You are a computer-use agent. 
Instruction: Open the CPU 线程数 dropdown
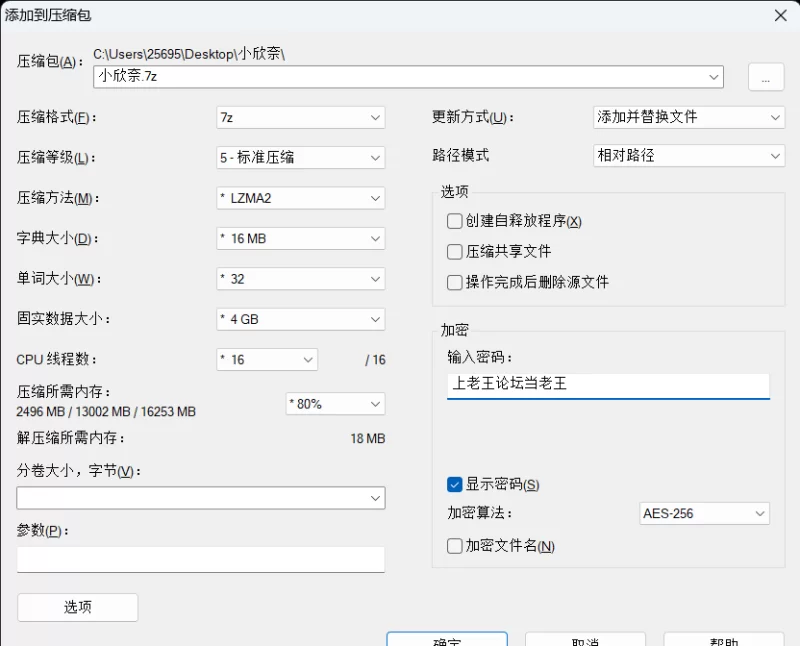point(267,359)
